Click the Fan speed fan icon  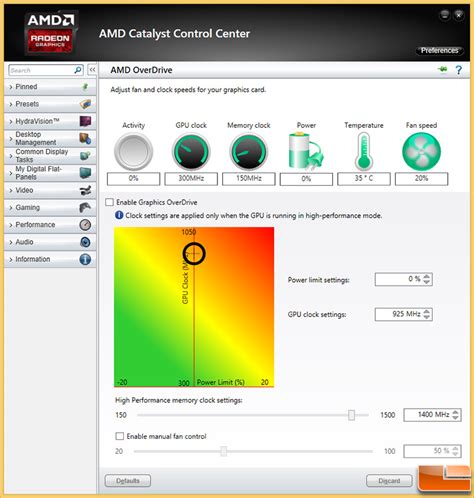[x=421, y=152]
